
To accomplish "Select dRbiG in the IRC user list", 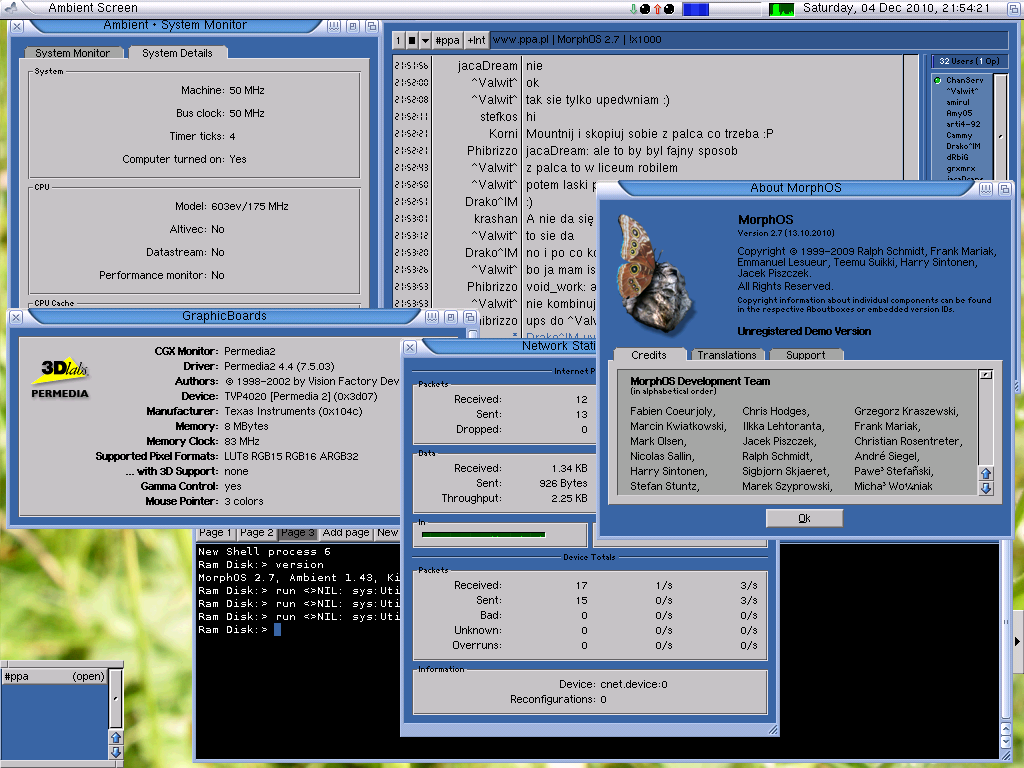I will pyautogui.click(x=957, y=157).
